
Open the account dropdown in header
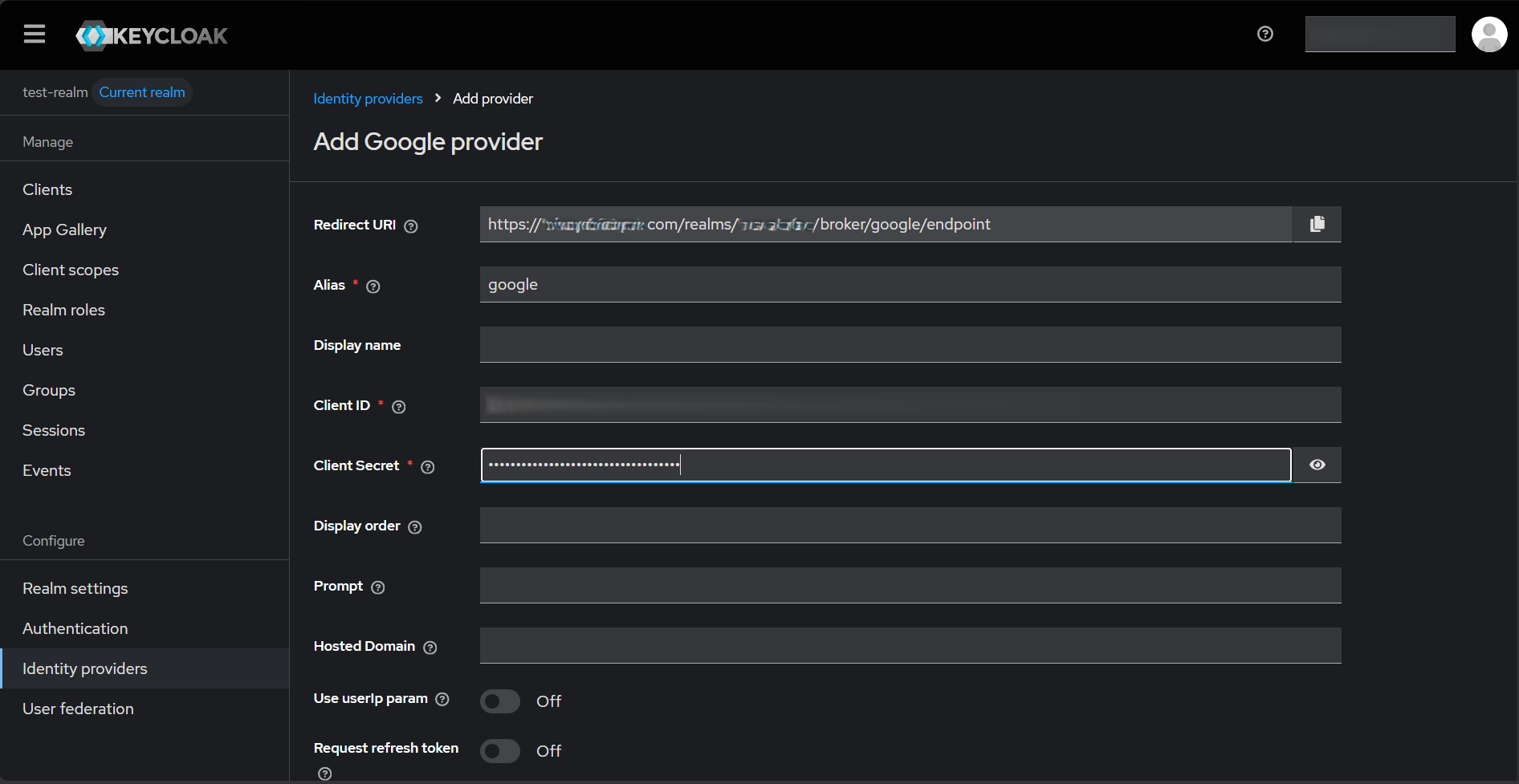point(1380,34)
